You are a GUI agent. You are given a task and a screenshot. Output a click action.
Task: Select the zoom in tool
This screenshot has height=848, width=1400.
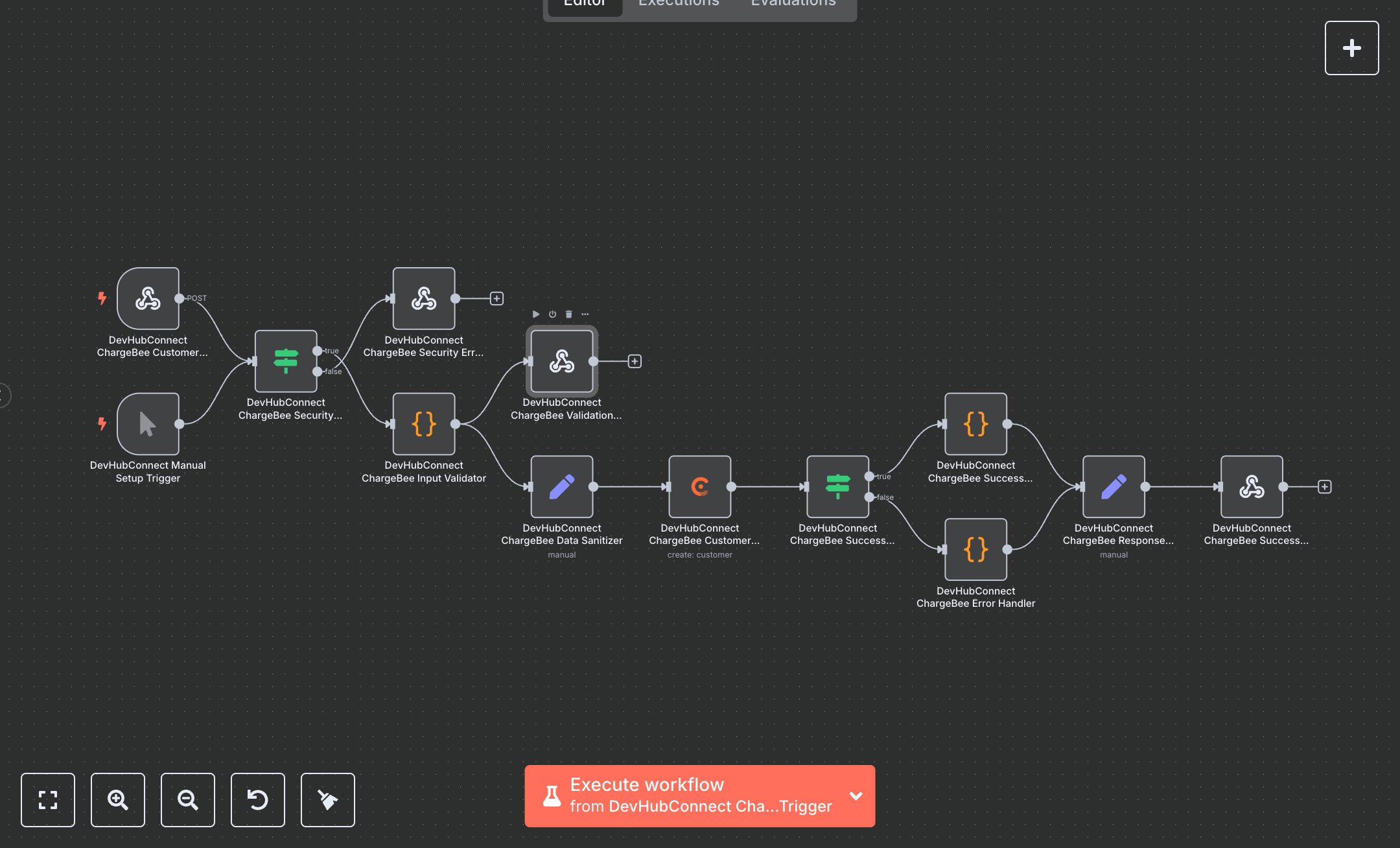(118, 799)
